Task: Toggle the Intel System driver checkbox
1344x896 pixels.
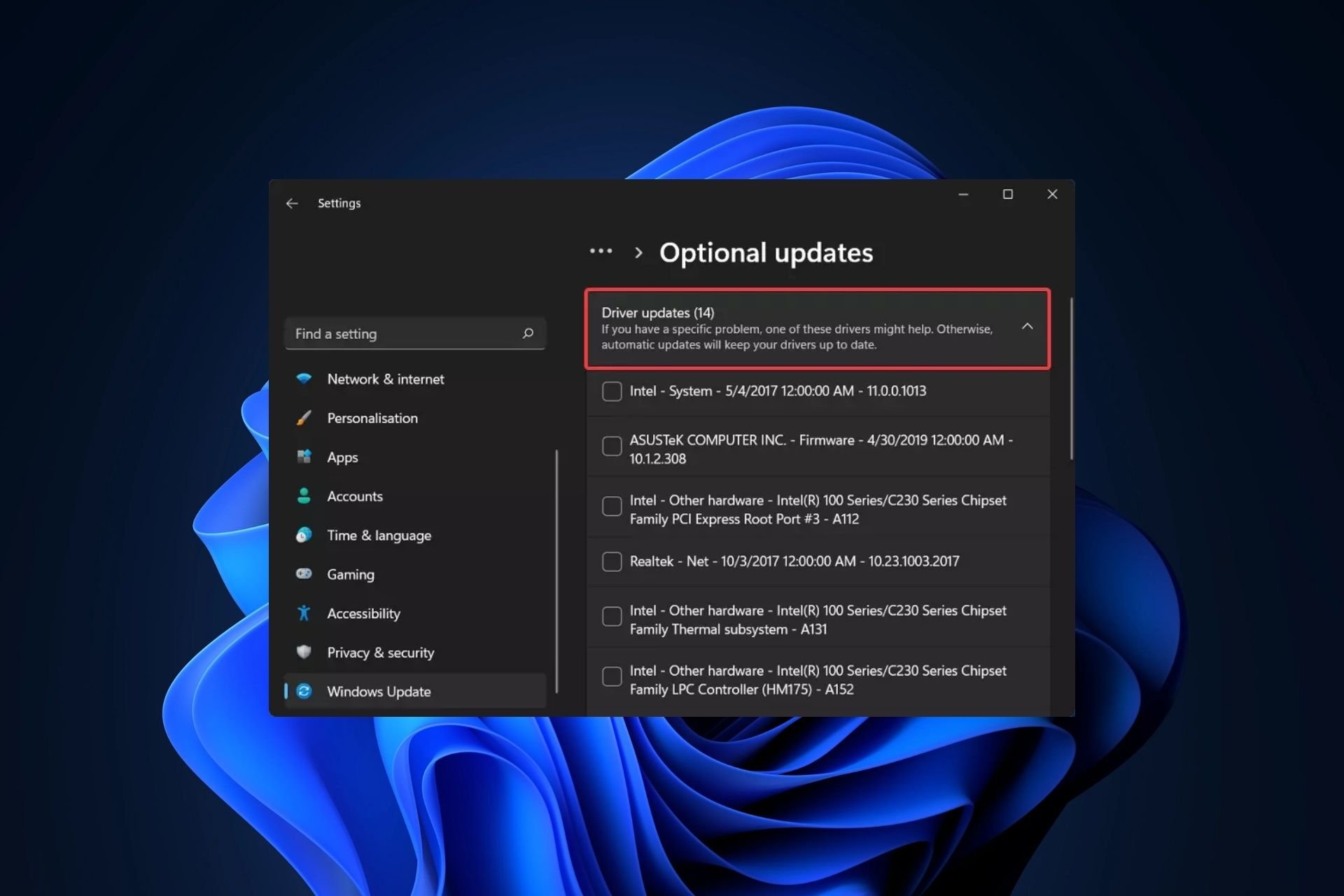Action: pyautogui.click(x=612, y=390)
